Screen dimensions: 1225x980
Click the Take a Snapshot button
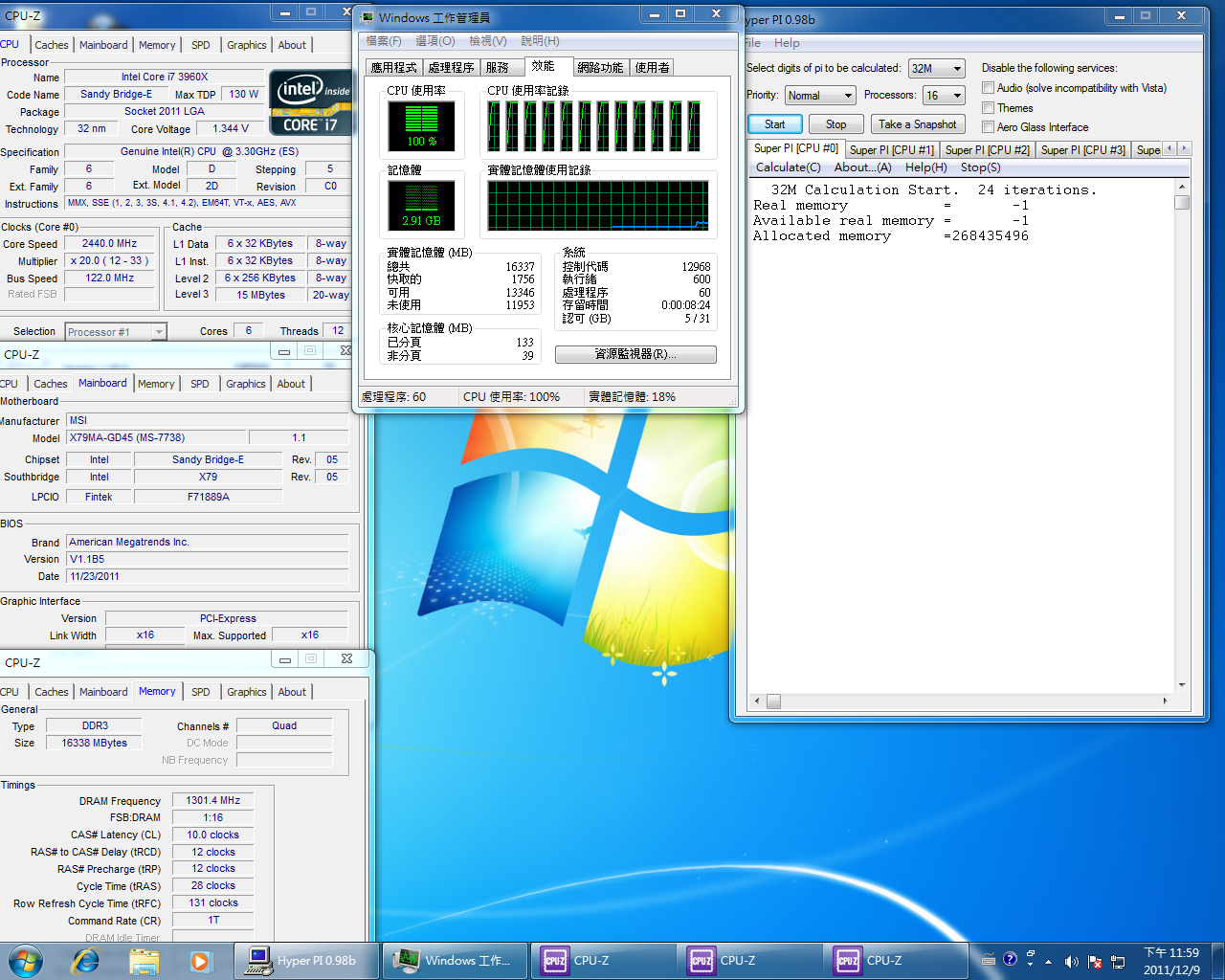coord(918,124)
